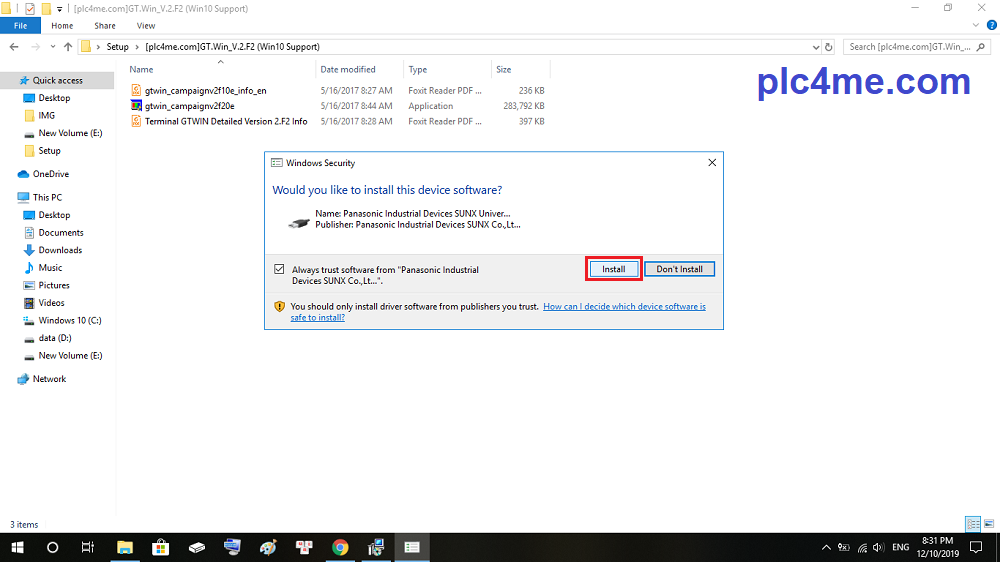Image resolution: width=1000 pixels, height=562 pixels.
Task: Open Task View from the taskbar
Action: (87, 547)
